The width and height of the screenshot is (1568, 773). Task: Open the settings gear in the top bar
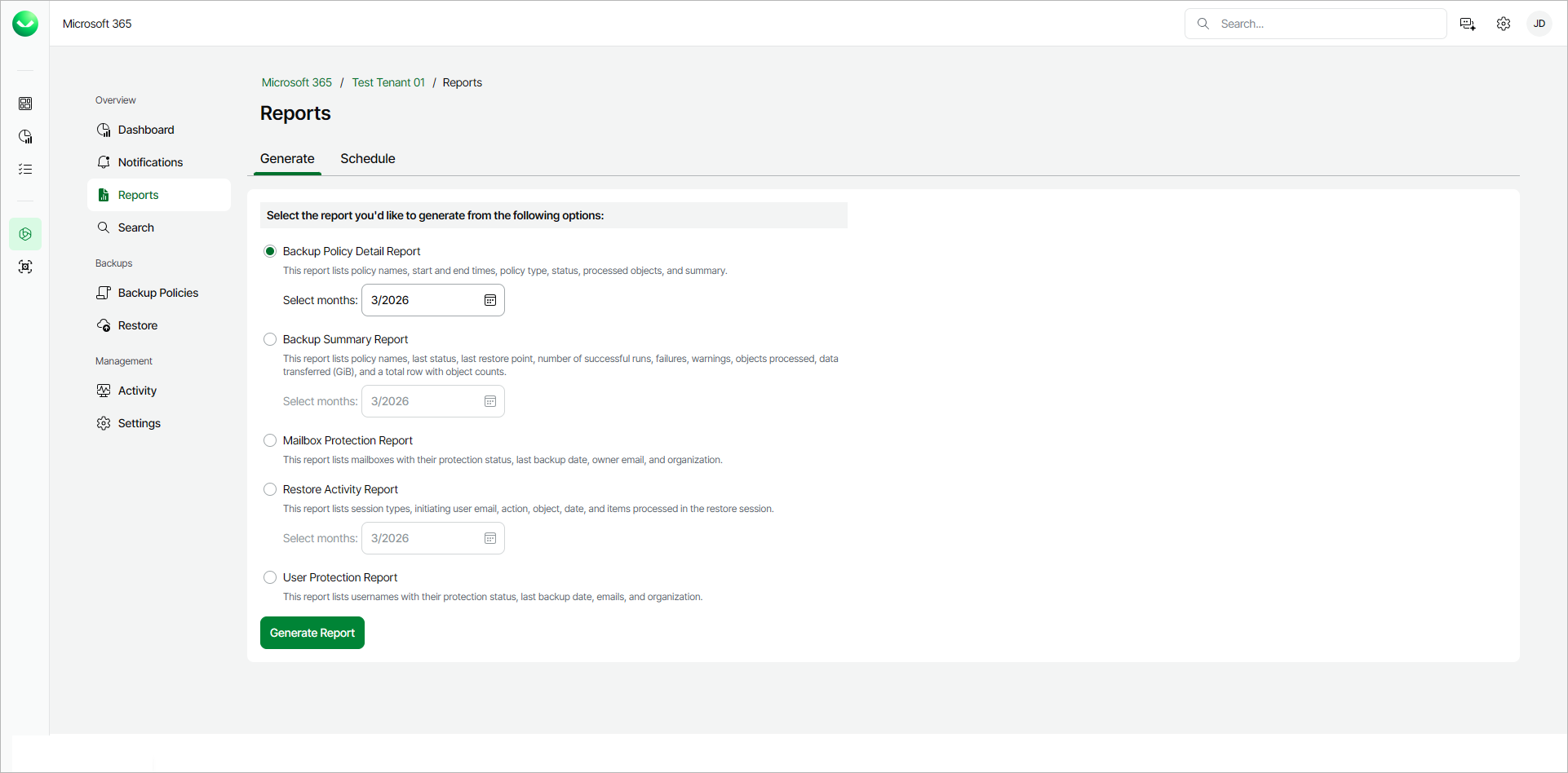1504,24
